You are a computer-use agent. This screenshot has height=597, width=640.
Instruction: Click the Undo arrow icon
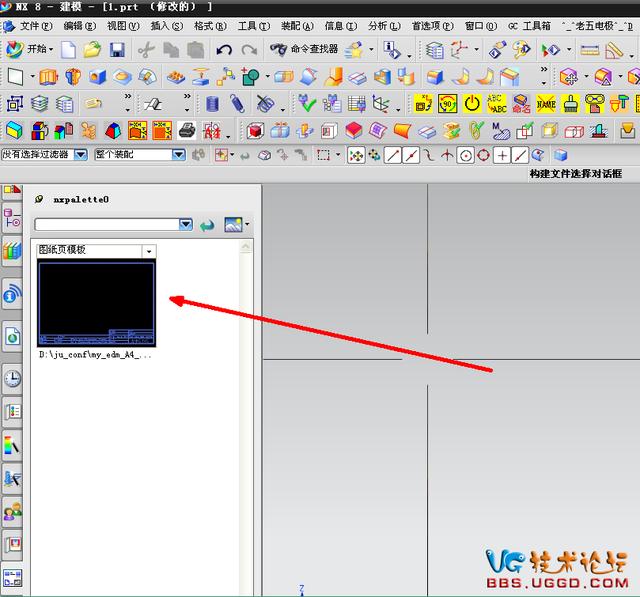point(224,50)
